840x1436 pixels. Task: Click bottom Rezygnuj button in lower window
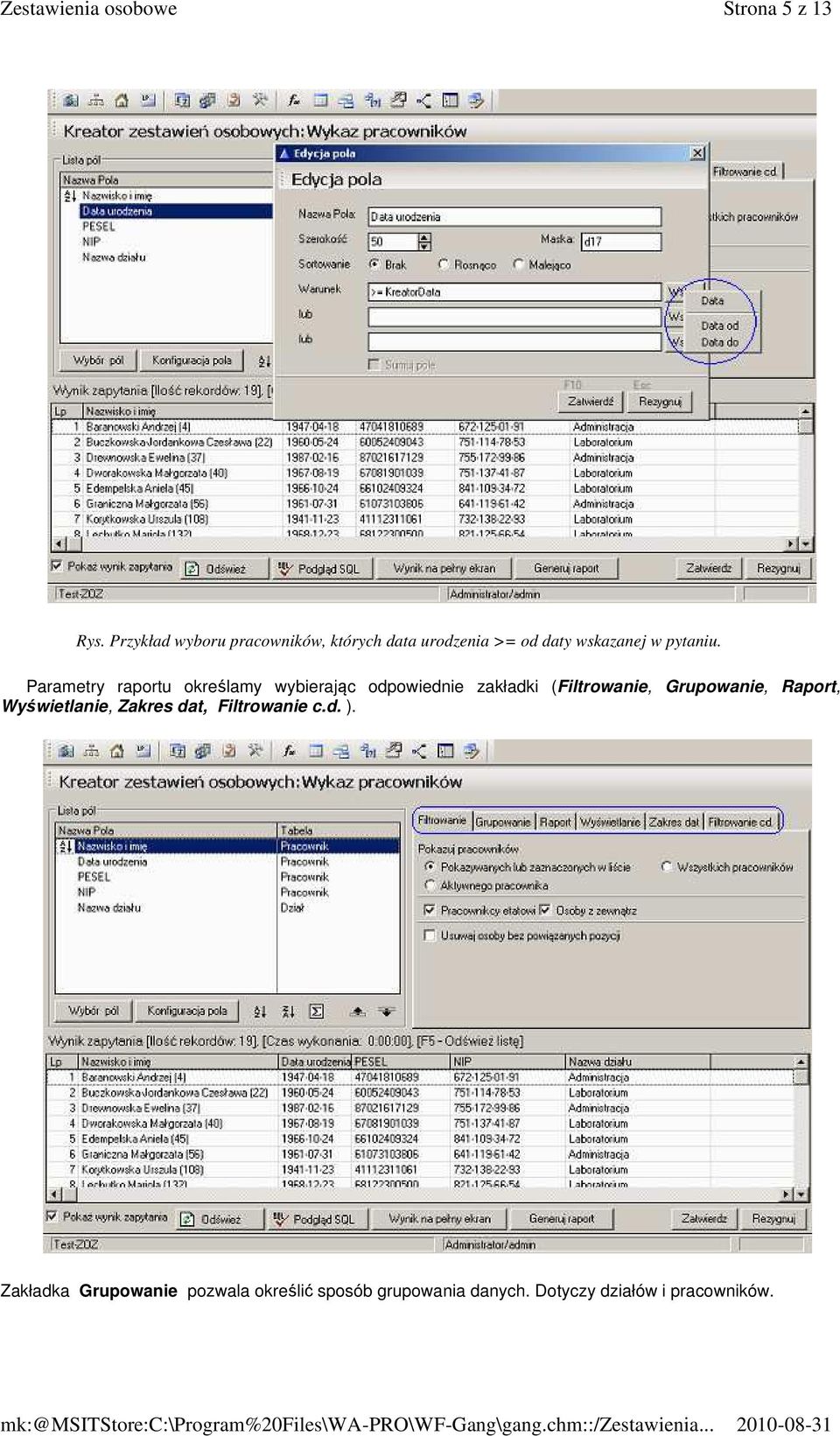click(x=774, y=1218)
